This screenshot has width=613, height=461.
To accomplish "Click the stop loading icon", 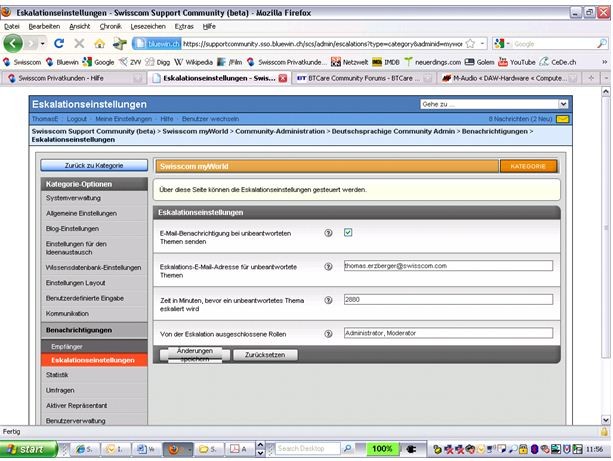I will pyautogui.click(x=80, y=44).
